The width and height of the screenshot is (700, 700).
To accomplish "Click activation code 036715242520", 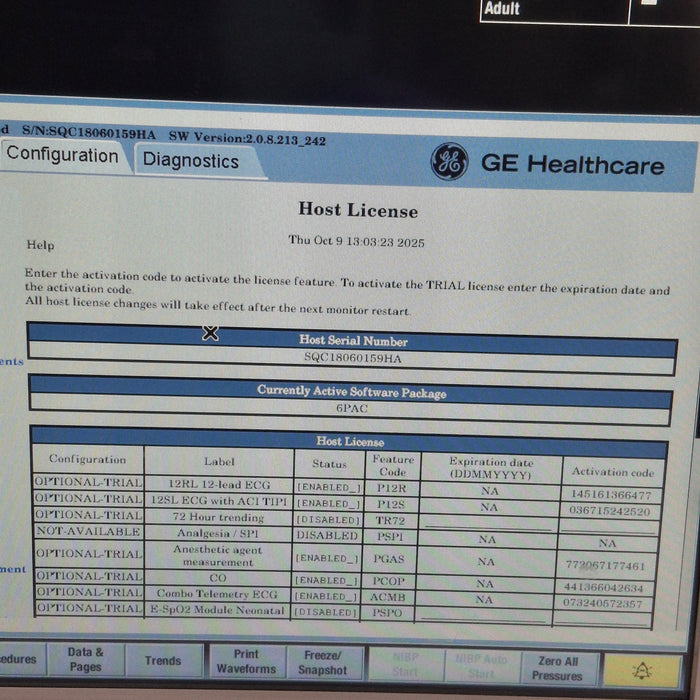I will [610, 511].
